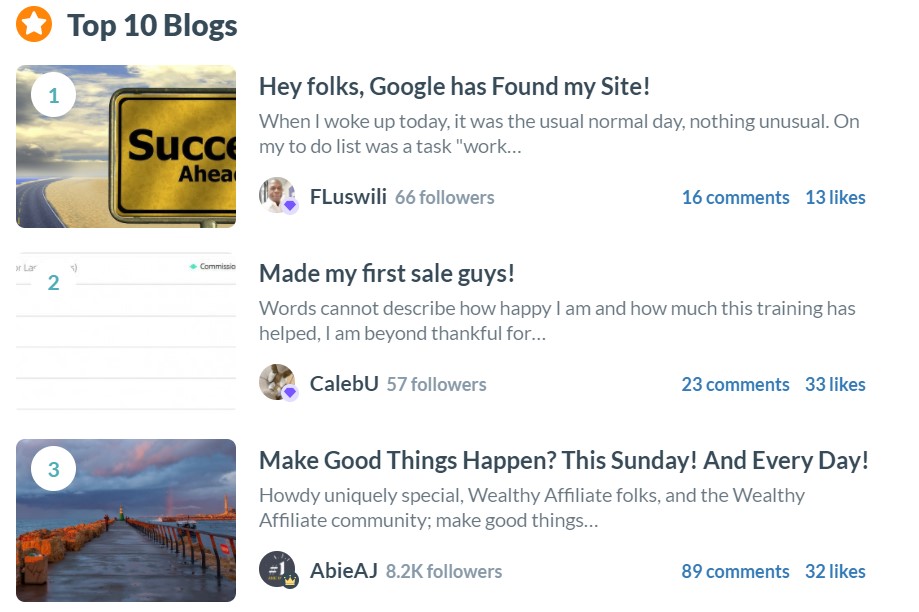Open 'Made my first sale guys!' post
The width and height of the screenshot is (919, 612).
point(387,273)
